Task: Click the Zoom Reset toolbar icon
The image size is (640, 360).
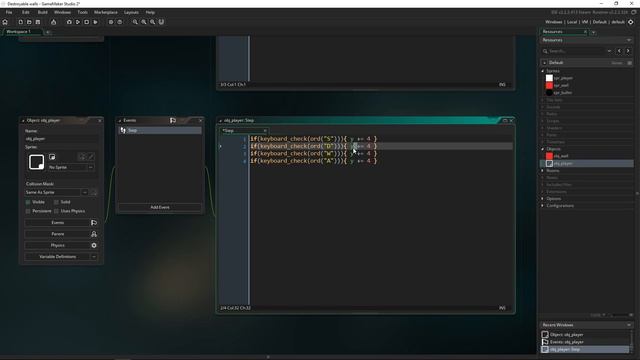Action: pos(144,22)
